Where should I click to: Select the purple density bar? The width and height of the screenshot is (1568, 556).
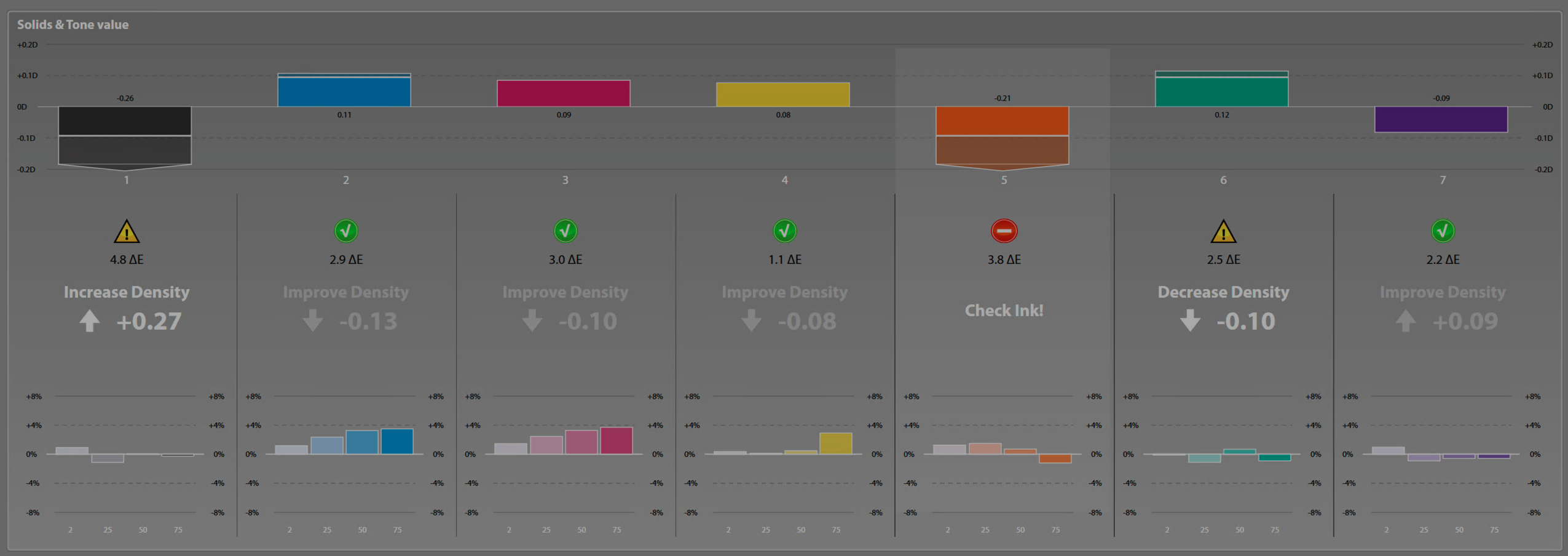(x=1441, y=119)
